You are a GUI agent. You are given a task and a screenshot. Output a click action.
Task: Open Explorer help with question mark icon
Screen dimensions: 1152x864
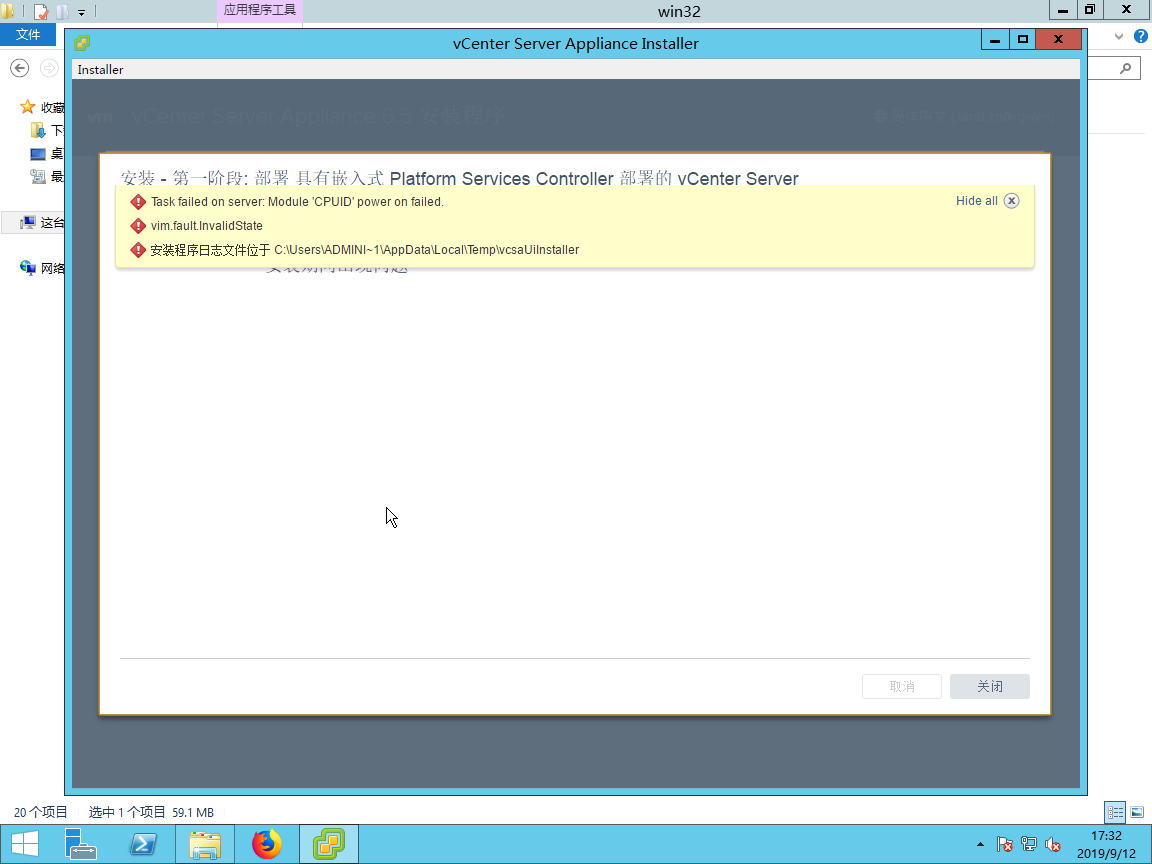(1140, 36)
